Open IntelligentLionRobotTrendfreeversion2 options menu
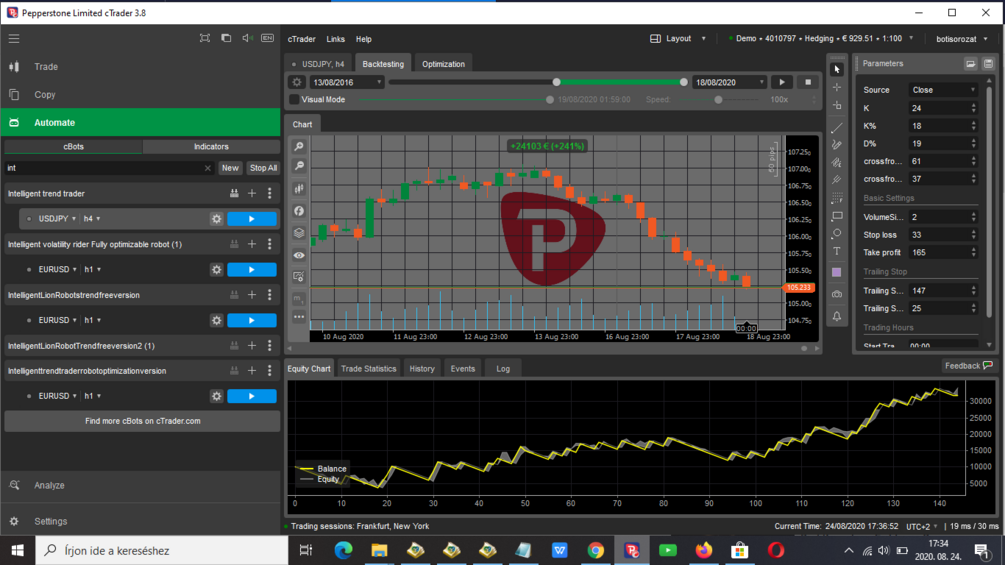This screenshot has width=1005, height=565. pos(270,346)
